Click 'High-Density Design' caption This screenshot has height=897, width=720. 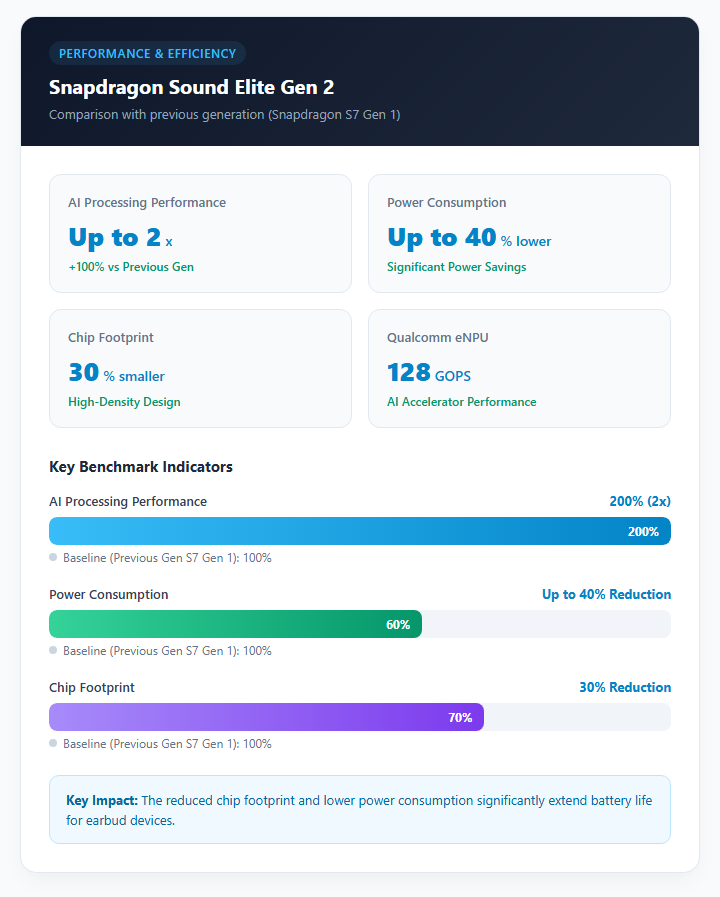pos(124,402)
